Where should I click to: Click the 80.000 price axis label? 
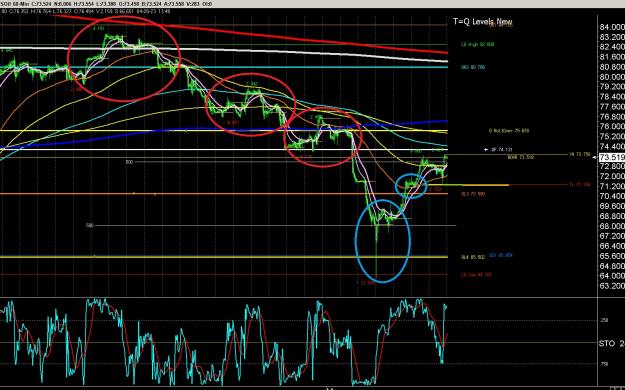(x=612, y=77)
